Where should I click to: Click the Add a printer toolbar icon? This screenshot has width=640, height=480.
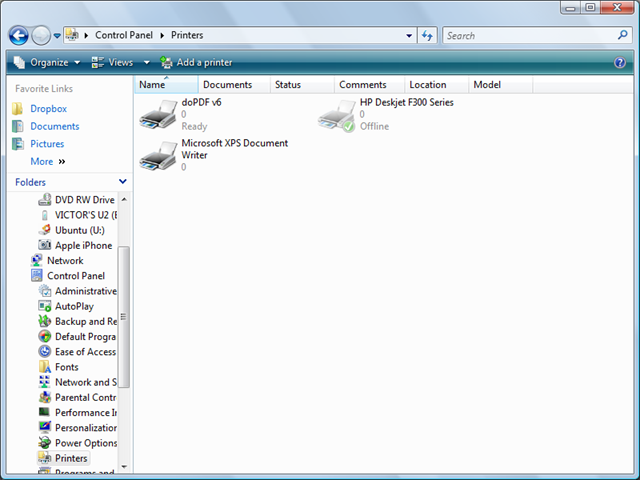[166, 62]
